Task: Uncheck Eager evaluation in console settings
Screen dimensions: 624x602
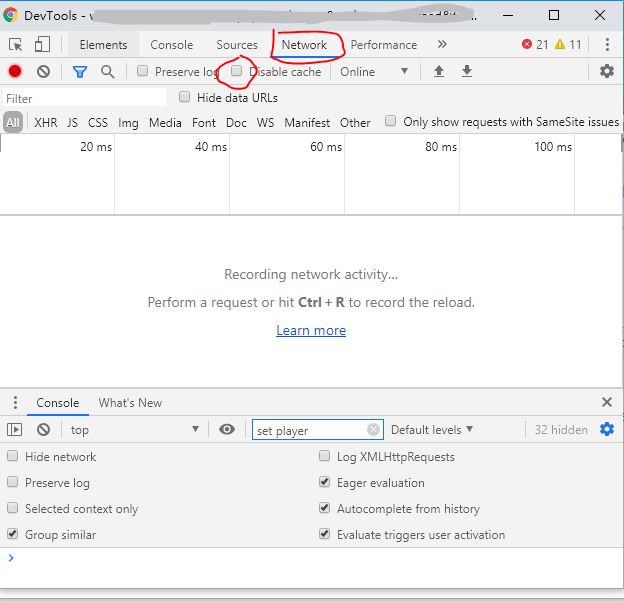Action: click(324, 482)
